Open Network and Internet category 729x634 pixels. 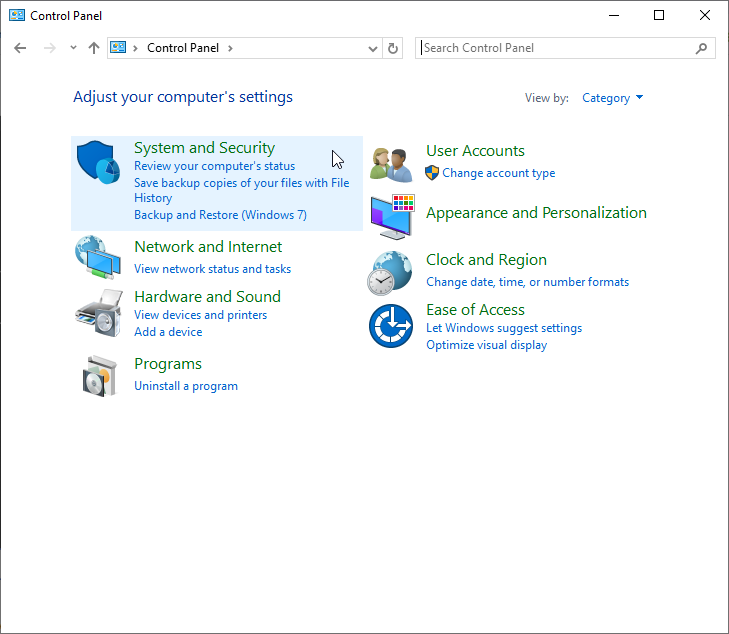208,247
